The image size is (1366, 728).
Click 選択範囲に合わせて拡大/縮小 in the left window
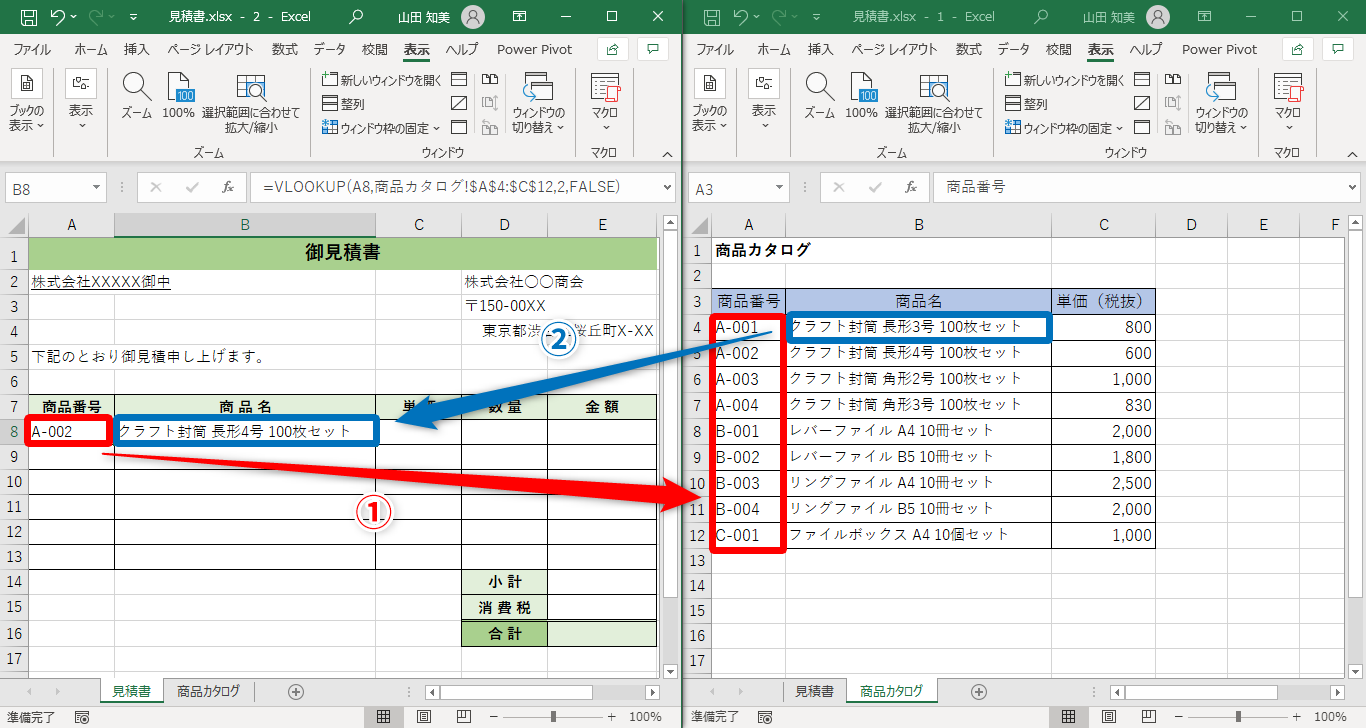pyautogui.click(x=251, y=104)
